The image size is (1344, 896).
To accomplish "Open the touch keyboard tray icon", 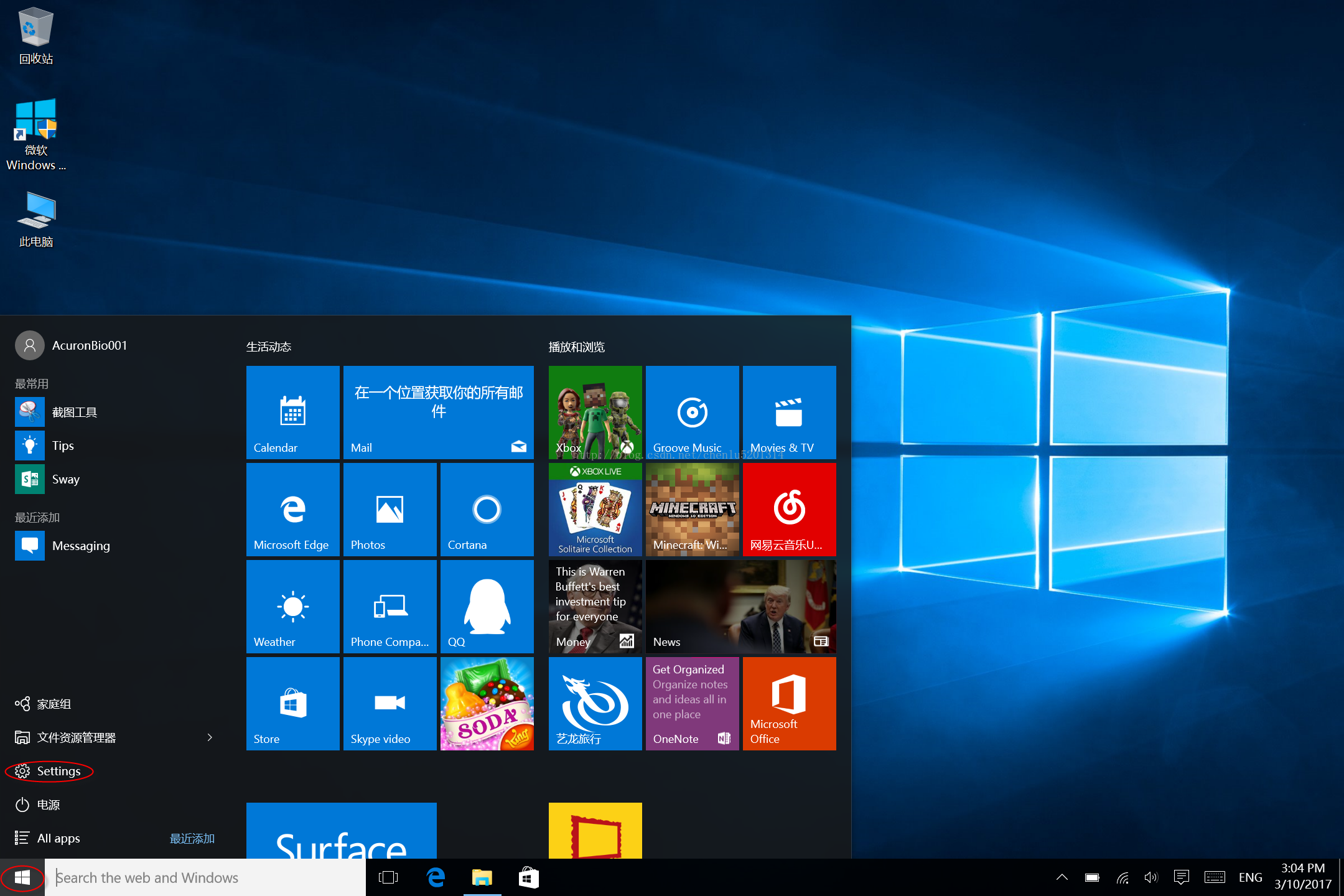I will tap(1215, 877).
